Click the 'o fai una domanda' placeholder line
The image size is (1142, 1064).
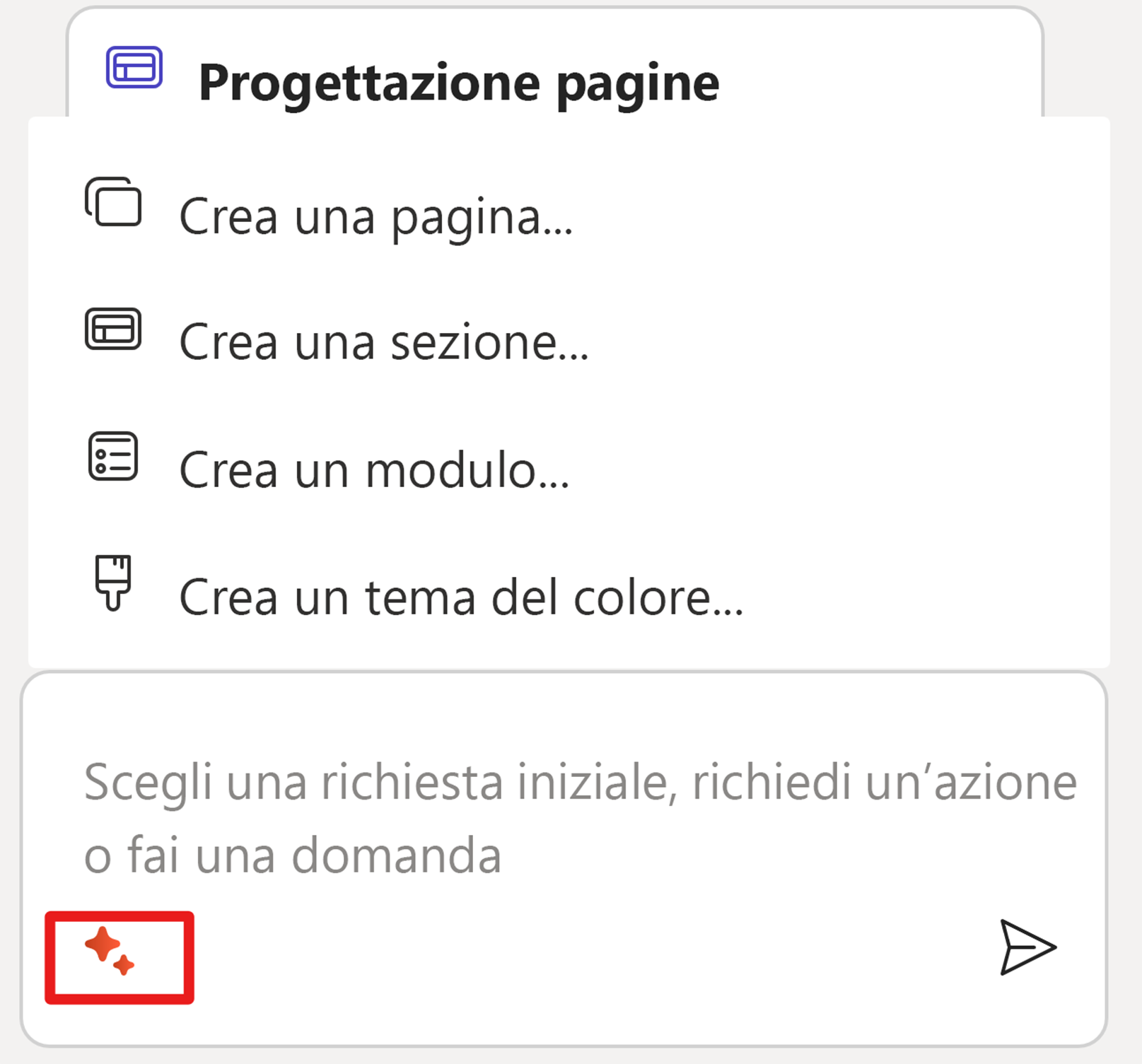tap(293, 855)
